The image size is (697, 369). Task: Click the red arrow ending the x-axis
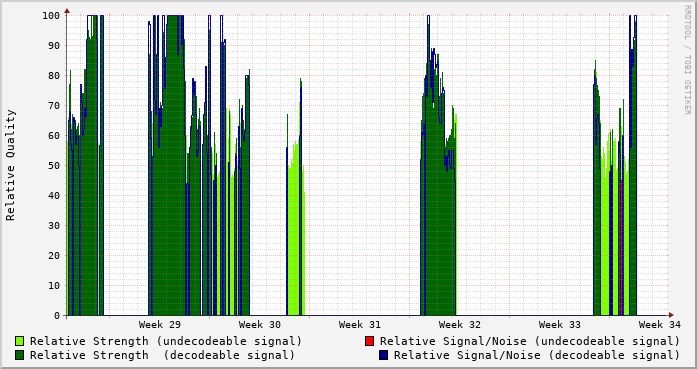(671, 315)
